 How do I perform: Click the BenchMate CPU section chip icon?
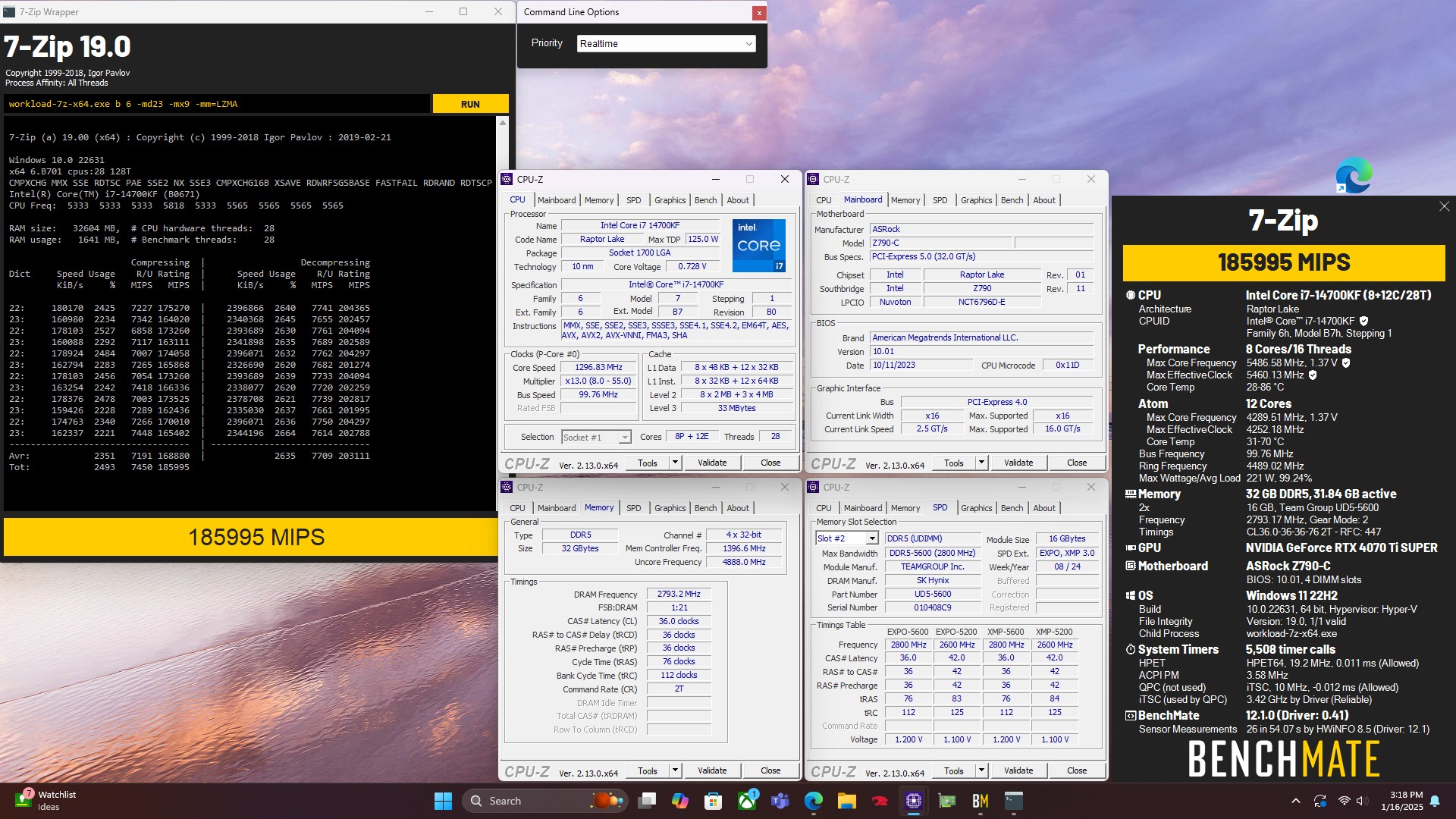(1130, 295)
